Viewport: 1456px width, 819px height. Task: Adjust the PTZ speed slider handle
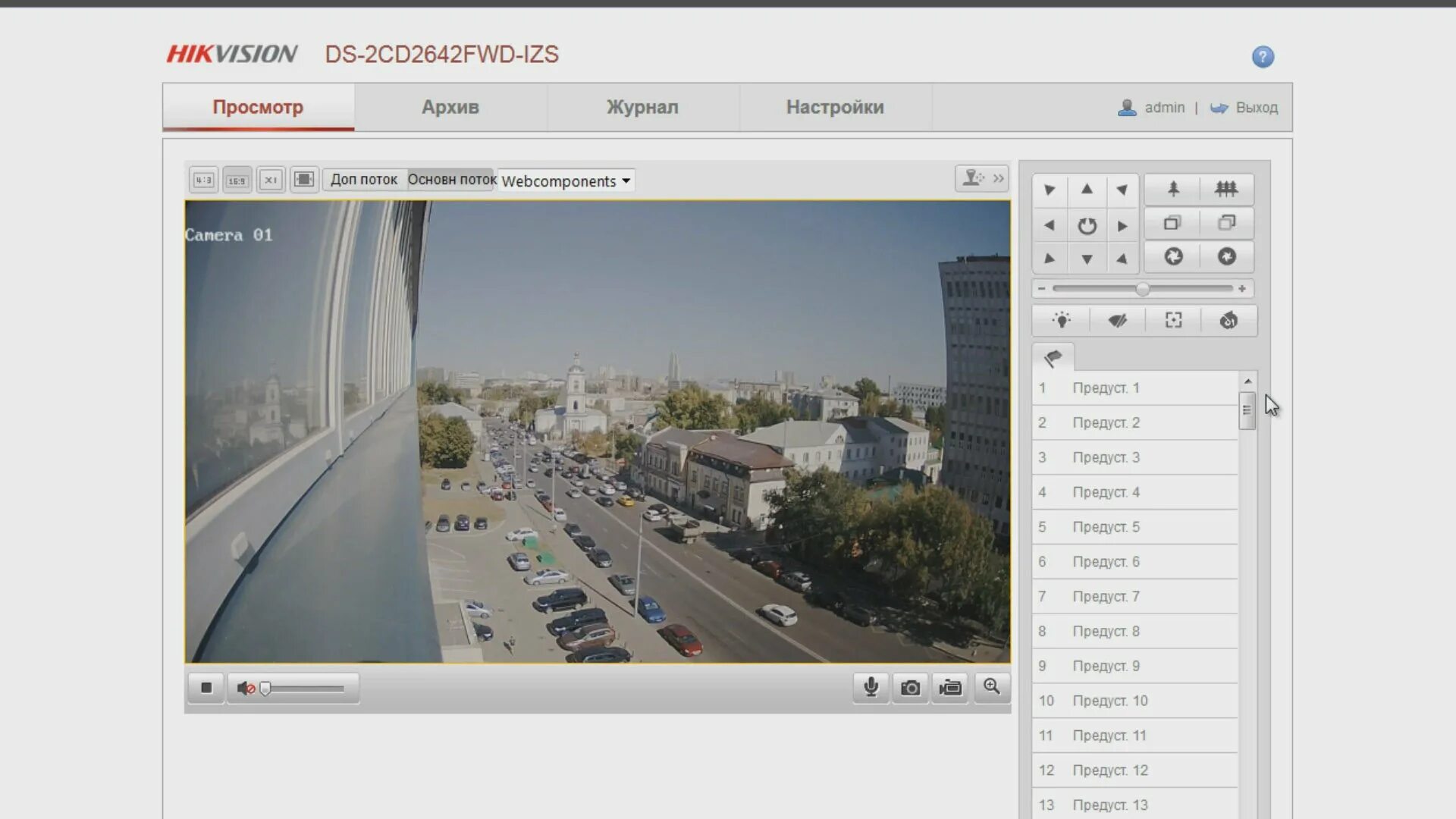(1142, 289)
